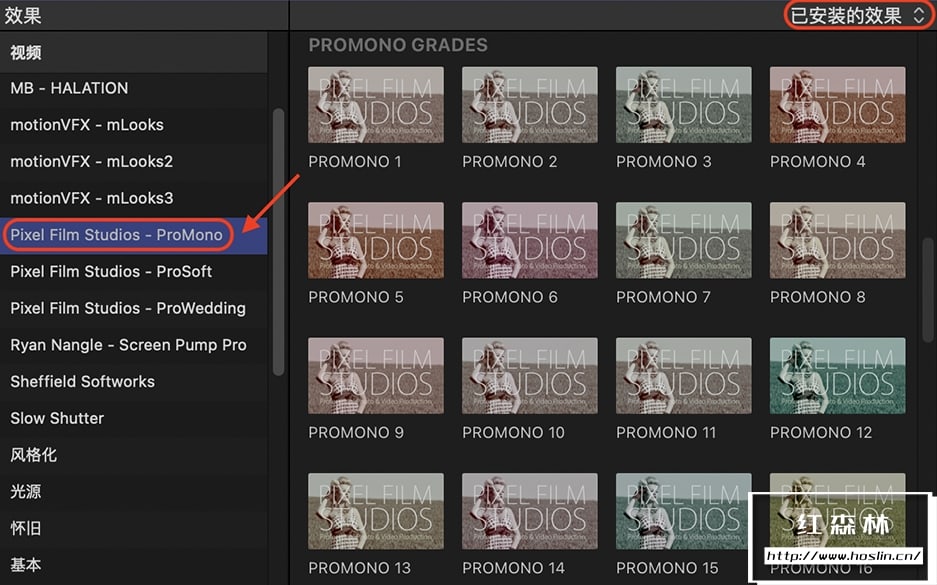937x585 pixels.
Task: Select Pixel Film Studios - ProSoft category
Action: coord(134,271)
